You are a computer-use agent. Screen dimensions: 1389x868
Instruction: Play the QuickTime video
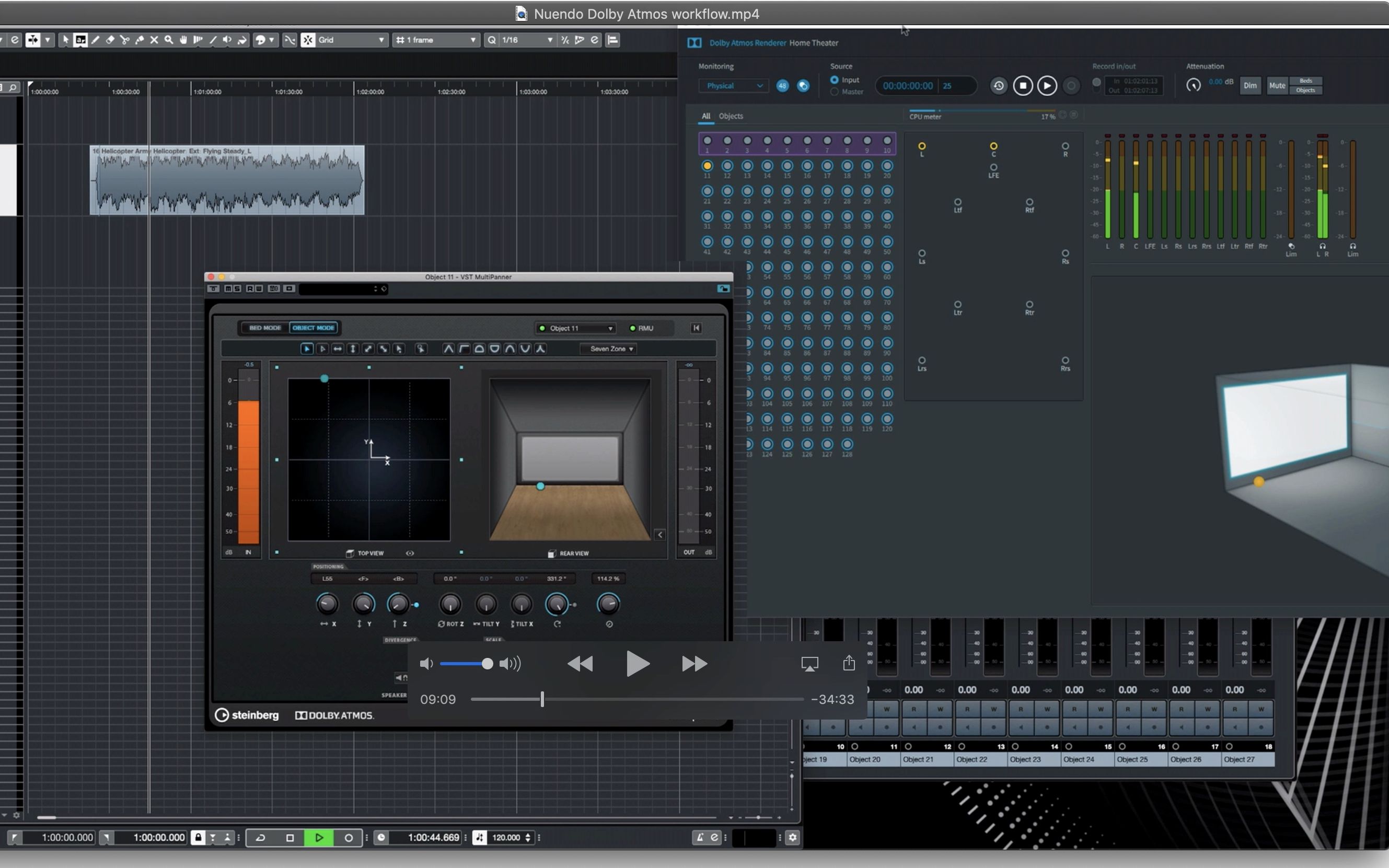637,664
